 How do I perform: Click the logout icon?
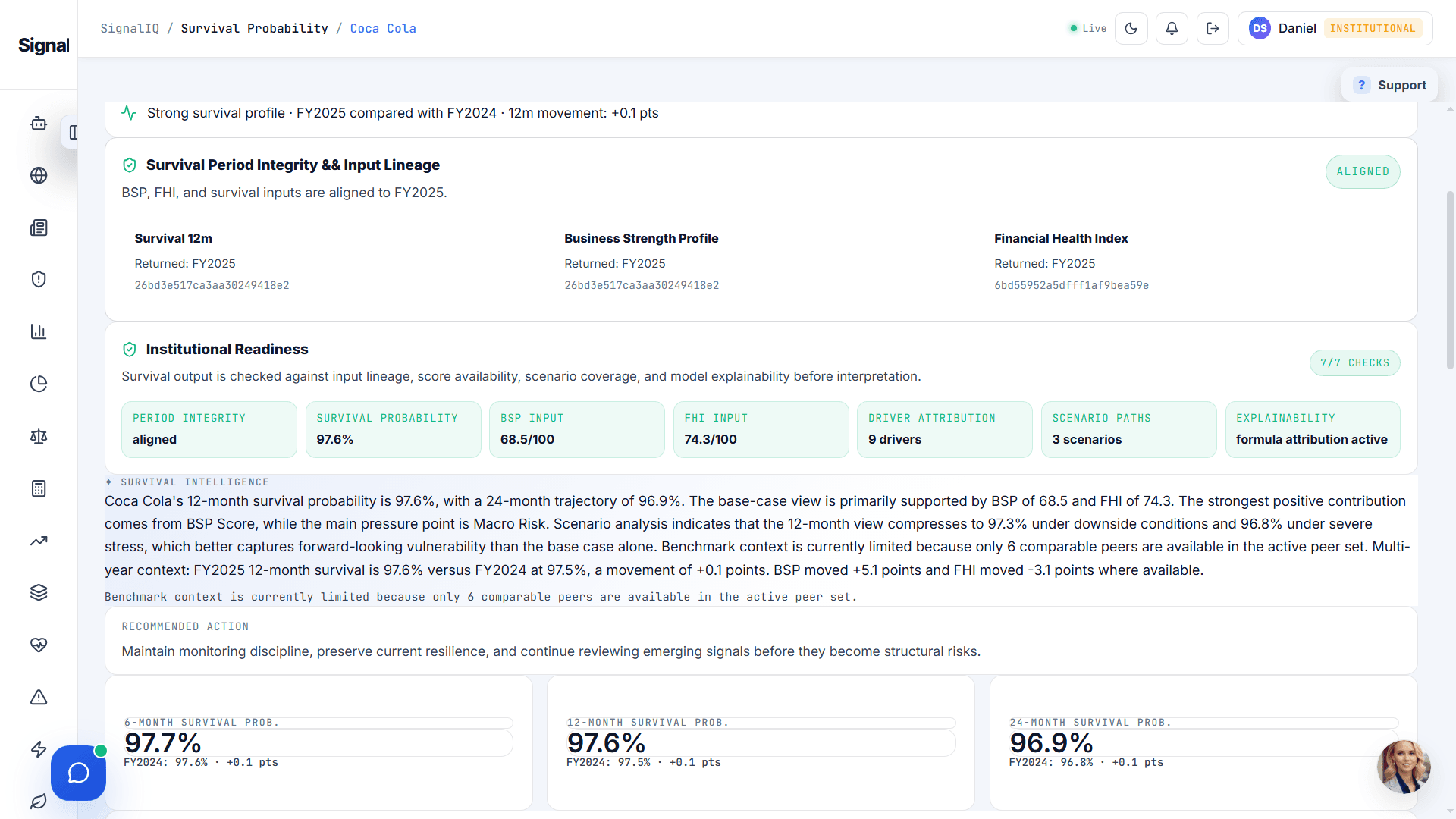click(x=1213, y=28)
